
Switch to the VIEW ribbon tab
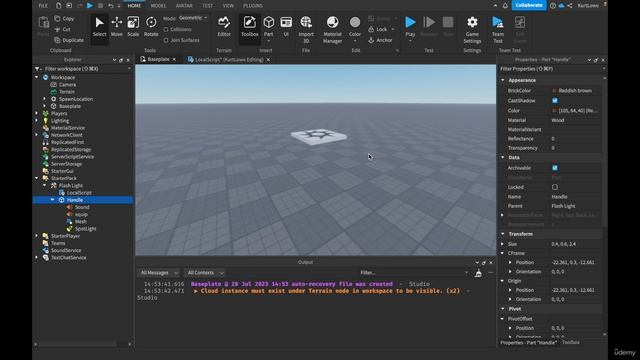(228, 6)
